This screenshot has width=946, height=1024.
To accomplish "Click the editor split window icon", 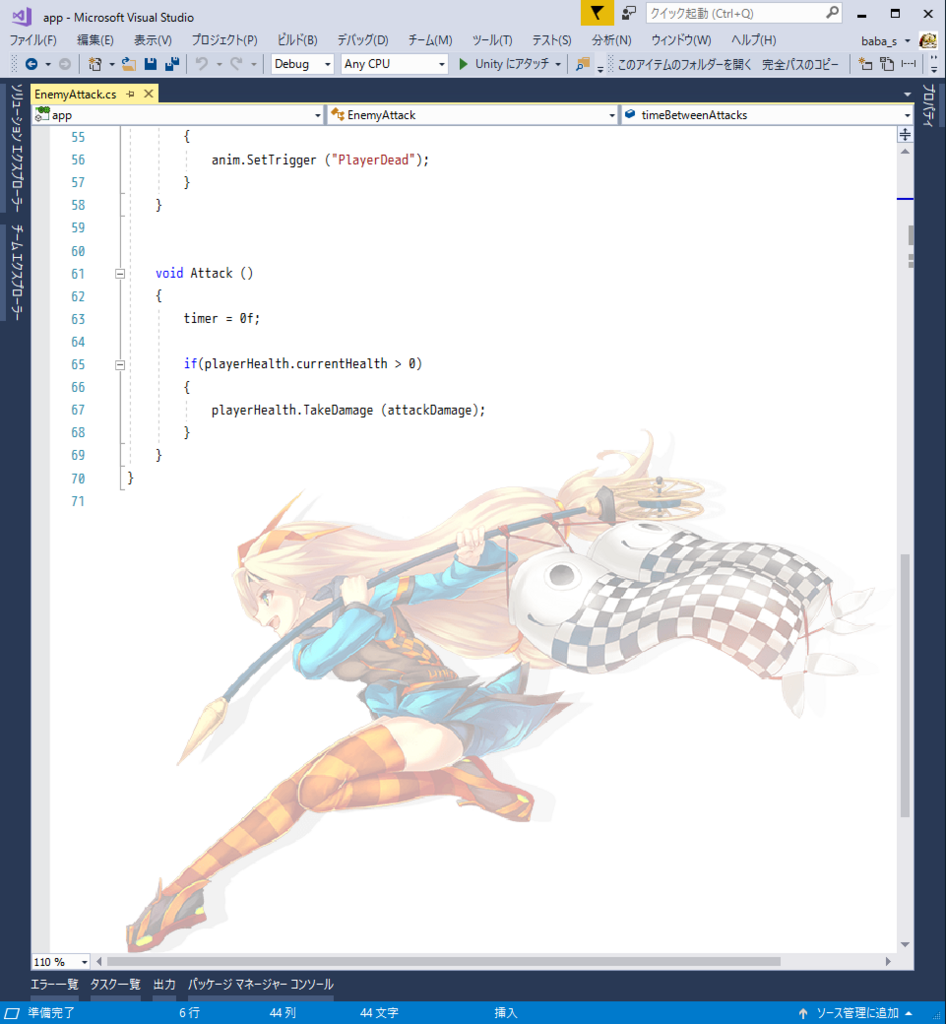I will pos(905,135).
